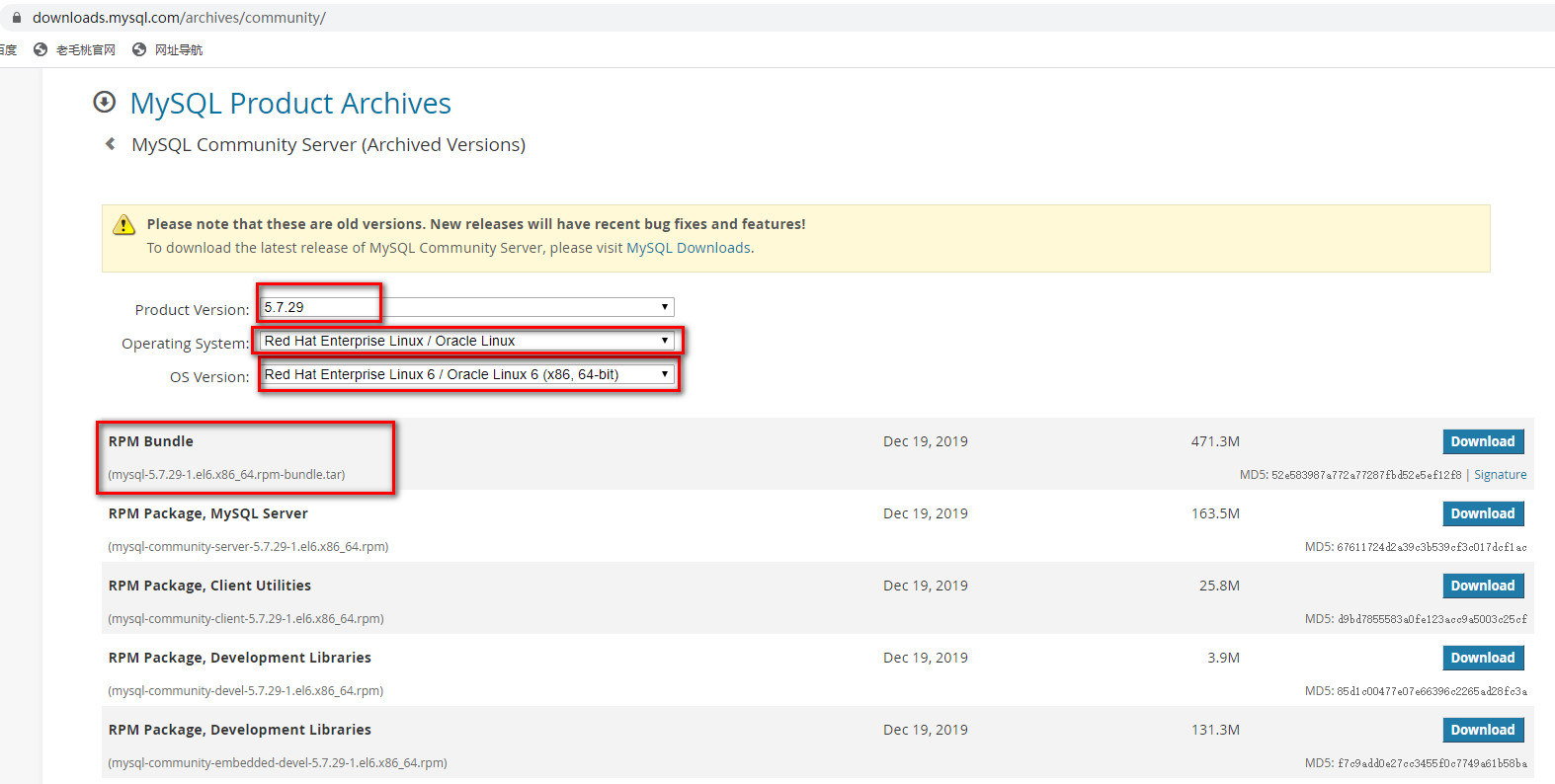The image size is (1555, 784).
Task: Open the MySQL Product Archives heading link
Action: click(290, 103)
